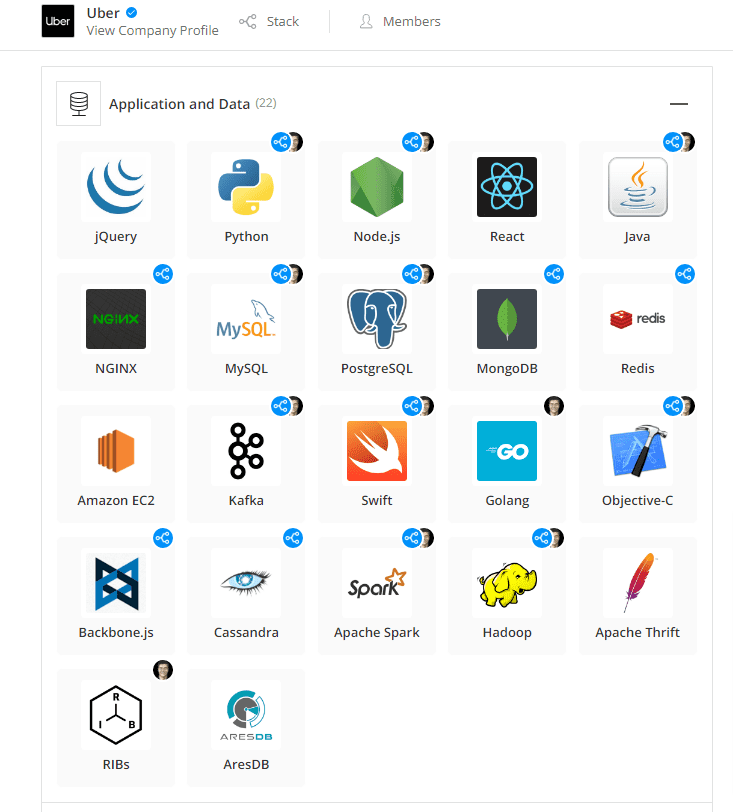Click the Apache Spark label
The image size is (733, 812).
[377, 633]
